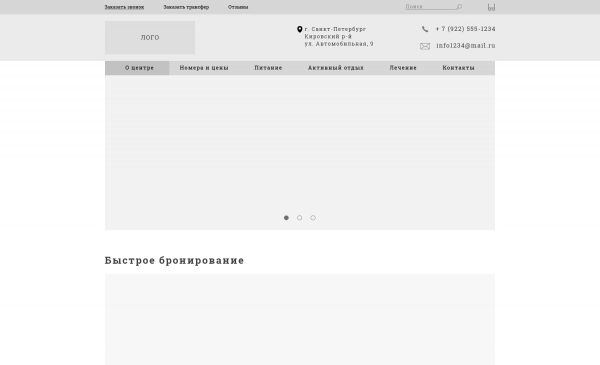
Task: Switch to the second slider dot
Action: pyautogui.click(x=300, y=218)
